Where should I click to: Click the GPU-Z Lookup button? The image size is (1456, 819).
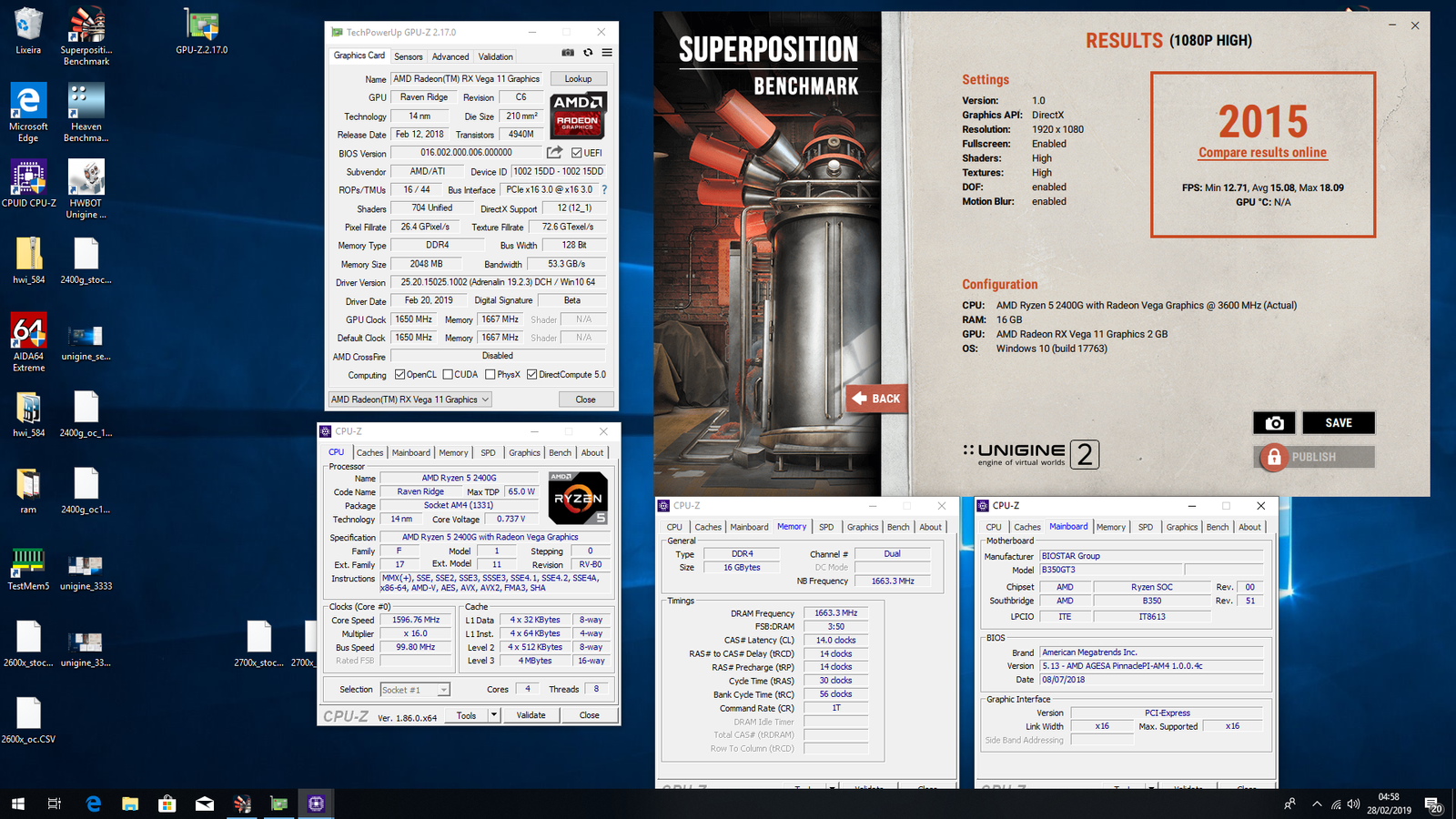point(578,79)
